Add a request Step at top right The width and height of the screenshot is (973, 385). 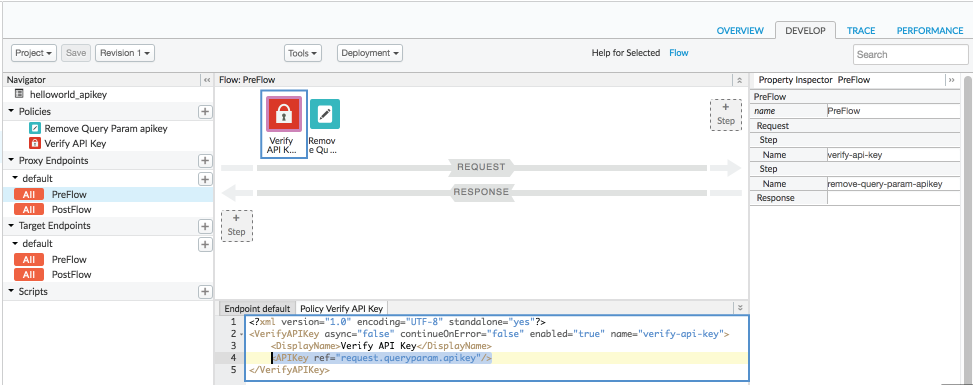725,115
